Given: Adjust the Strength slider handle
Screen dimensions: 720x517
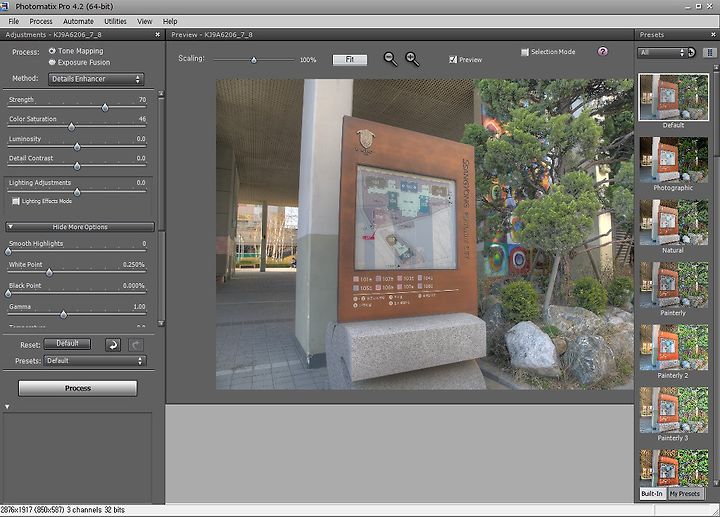Looking at the screenshot, I should [105, 107].
